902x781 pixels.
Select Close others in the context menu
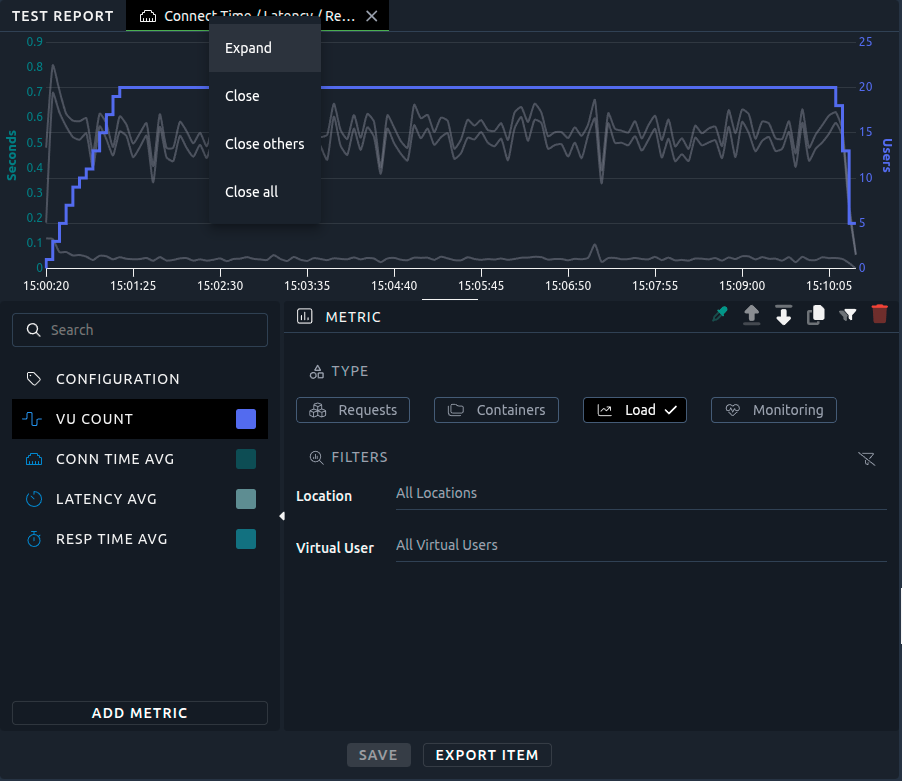coord(265,144)
